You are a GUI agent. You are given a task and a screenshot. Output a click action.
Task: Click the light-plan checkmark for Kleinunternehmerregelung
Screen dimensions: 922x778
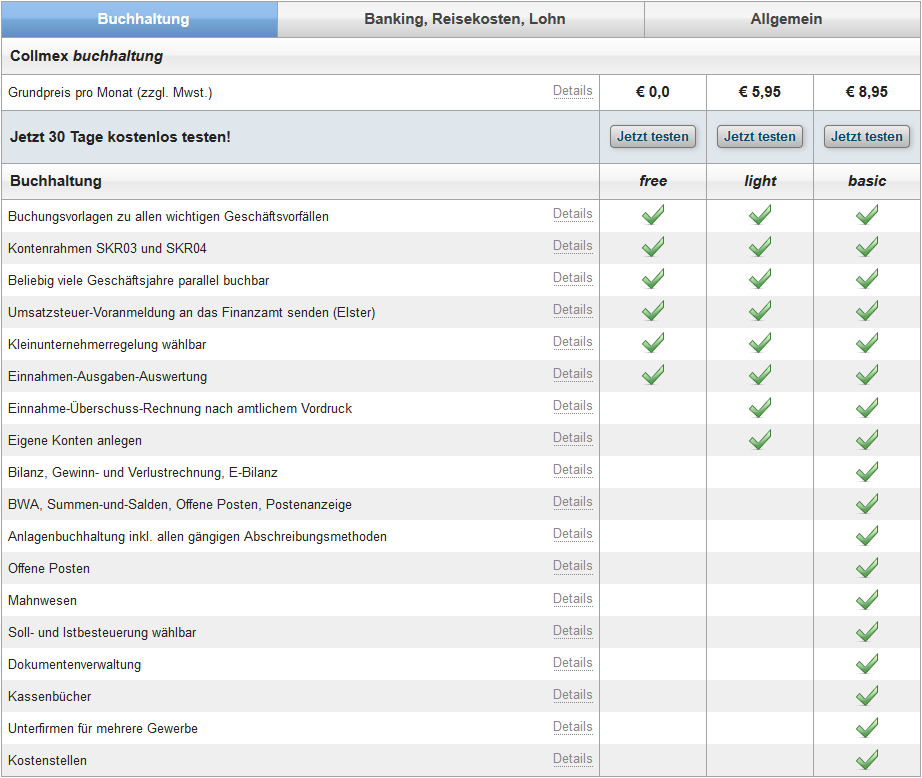pyautogui.click(x=760, y=343)
